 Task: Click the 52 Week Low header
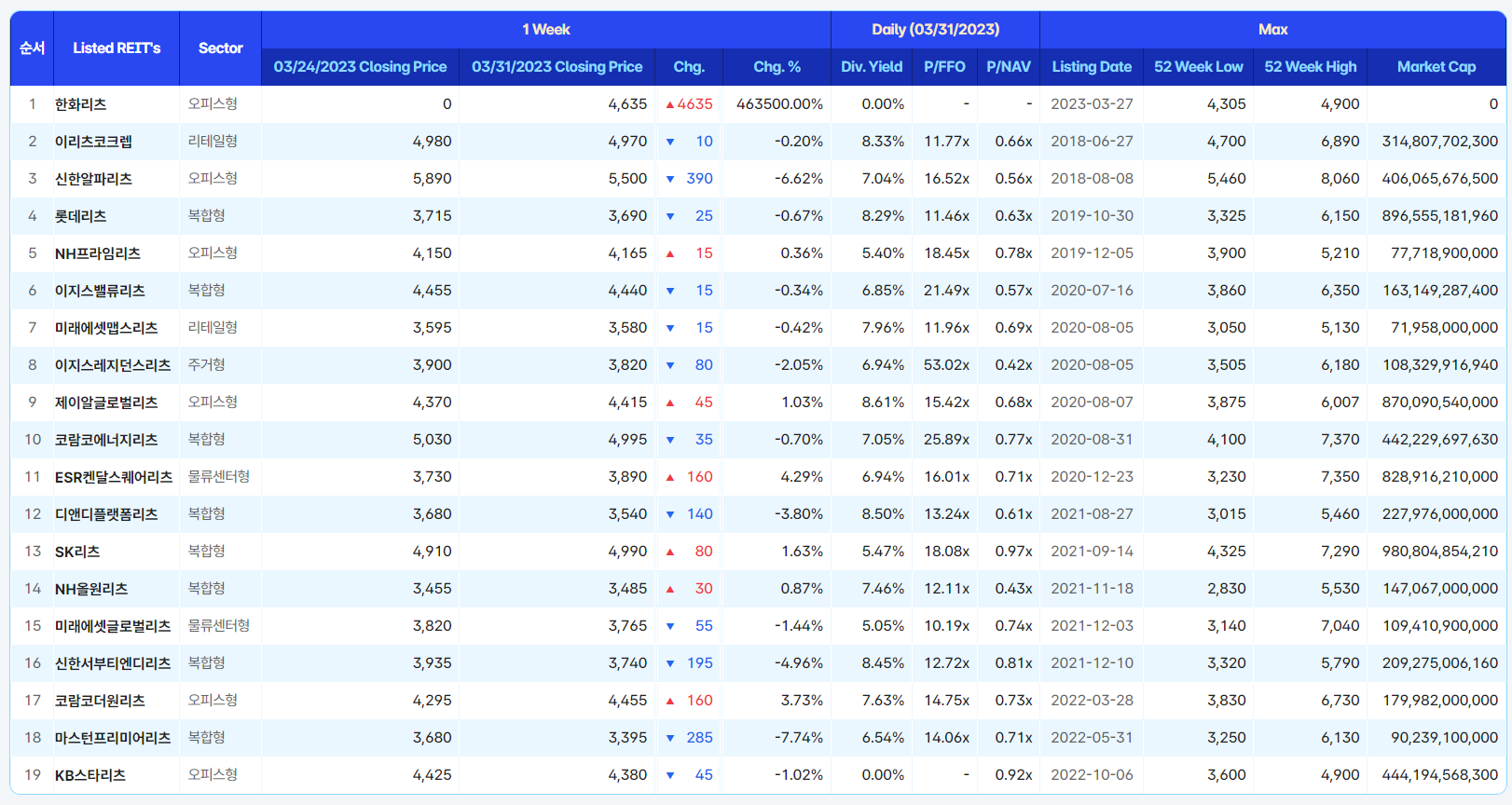point(1198,67)
